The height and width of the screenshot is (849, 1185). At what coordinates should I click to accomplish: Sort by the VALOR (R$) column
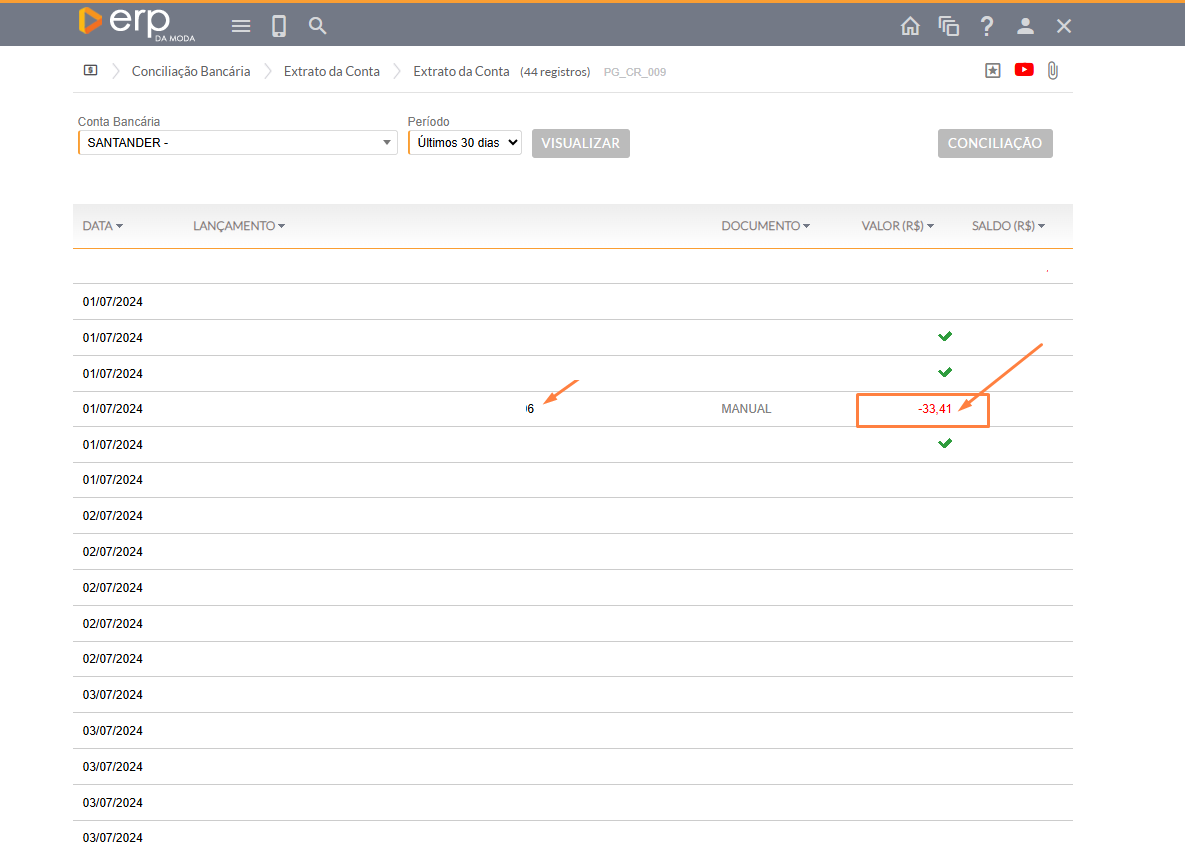click(x=897, y=226)
